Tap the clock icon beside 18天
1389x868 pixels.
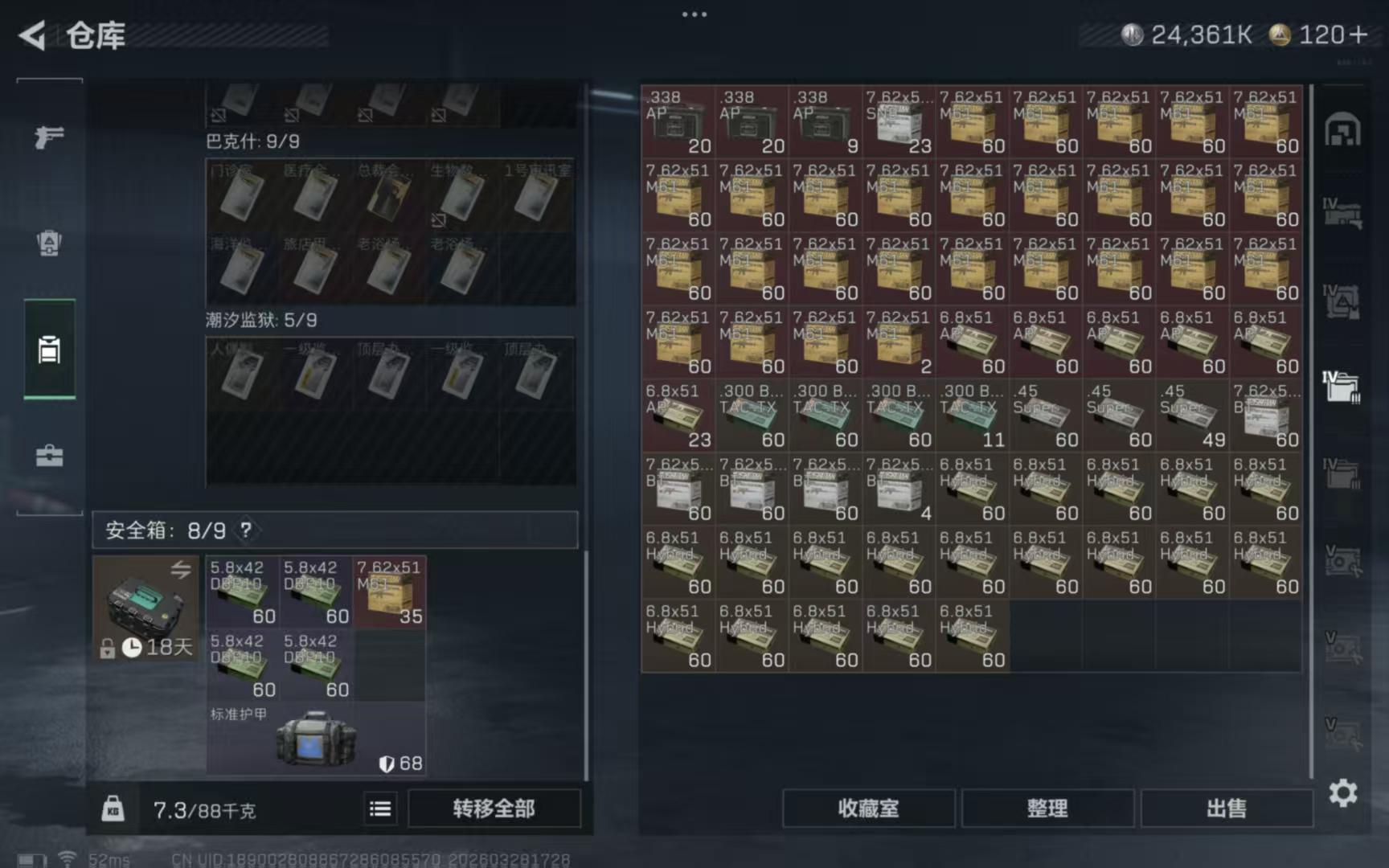(x=132, y=647)
